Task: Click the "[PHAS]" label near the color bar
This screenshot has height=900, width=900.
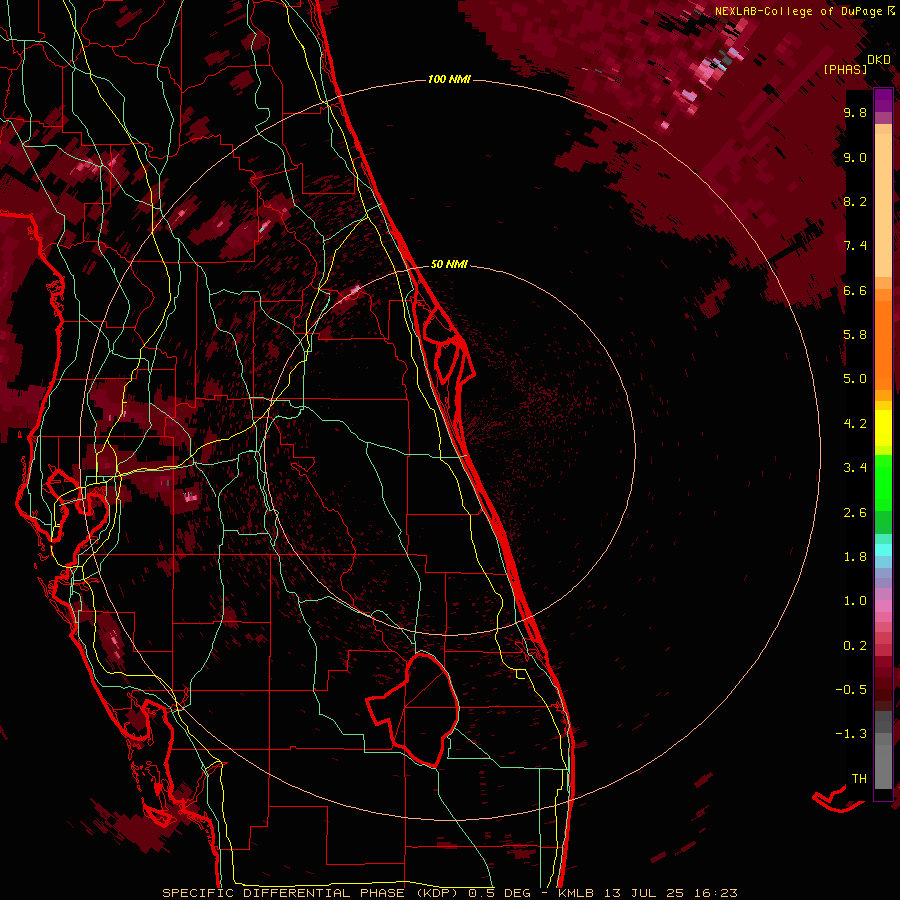Action: click(845, 69)
